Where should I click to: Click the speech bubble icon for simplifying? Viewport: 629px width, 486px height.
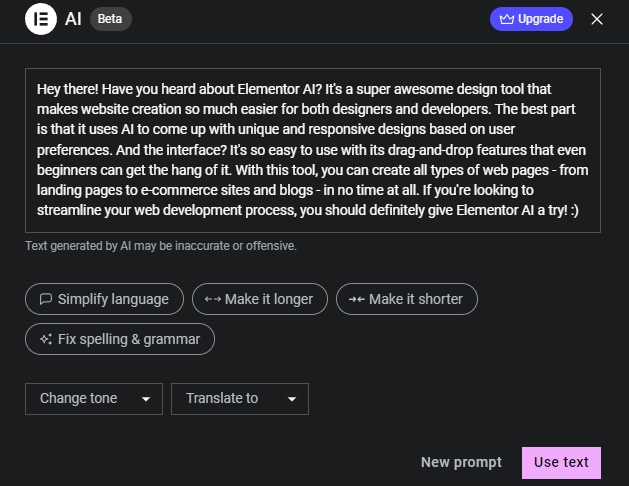point(45,299)
